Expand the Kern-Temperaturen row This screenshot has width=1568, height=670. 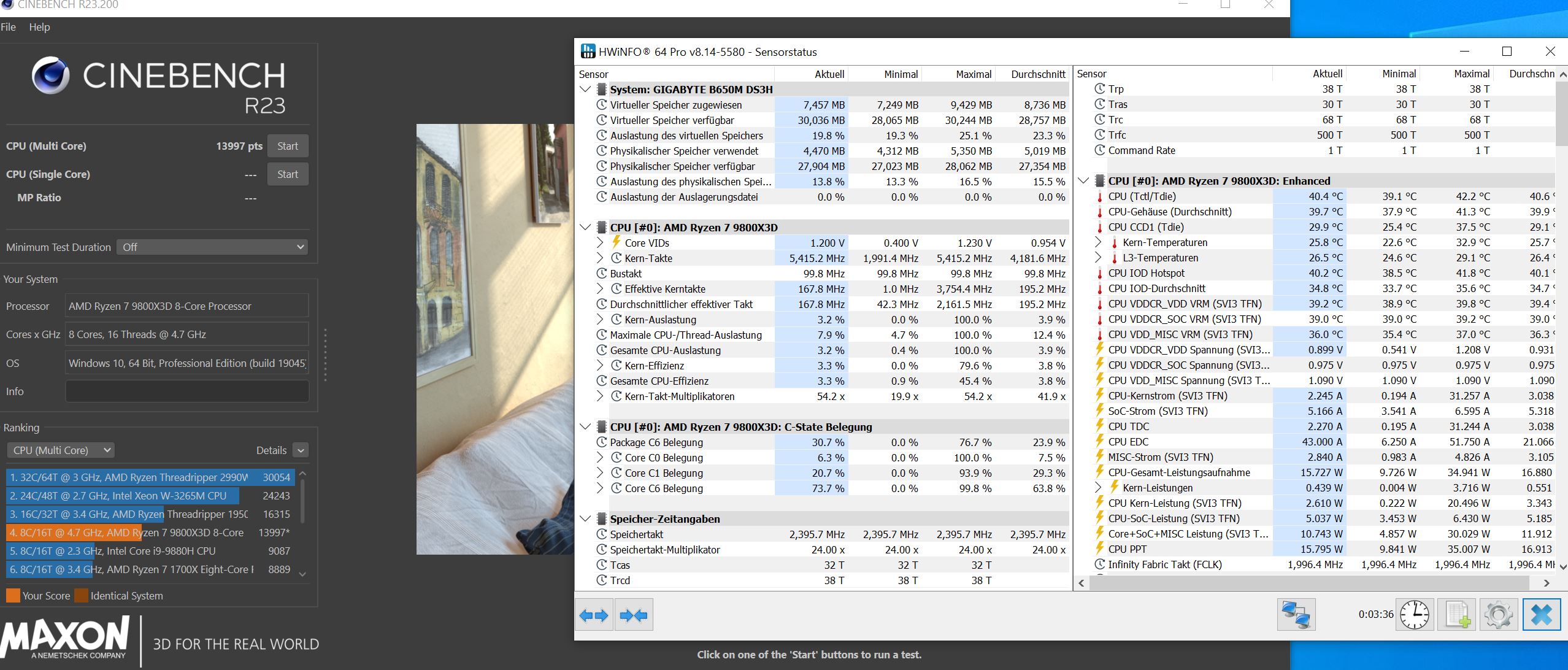(x=1098, y=242)
